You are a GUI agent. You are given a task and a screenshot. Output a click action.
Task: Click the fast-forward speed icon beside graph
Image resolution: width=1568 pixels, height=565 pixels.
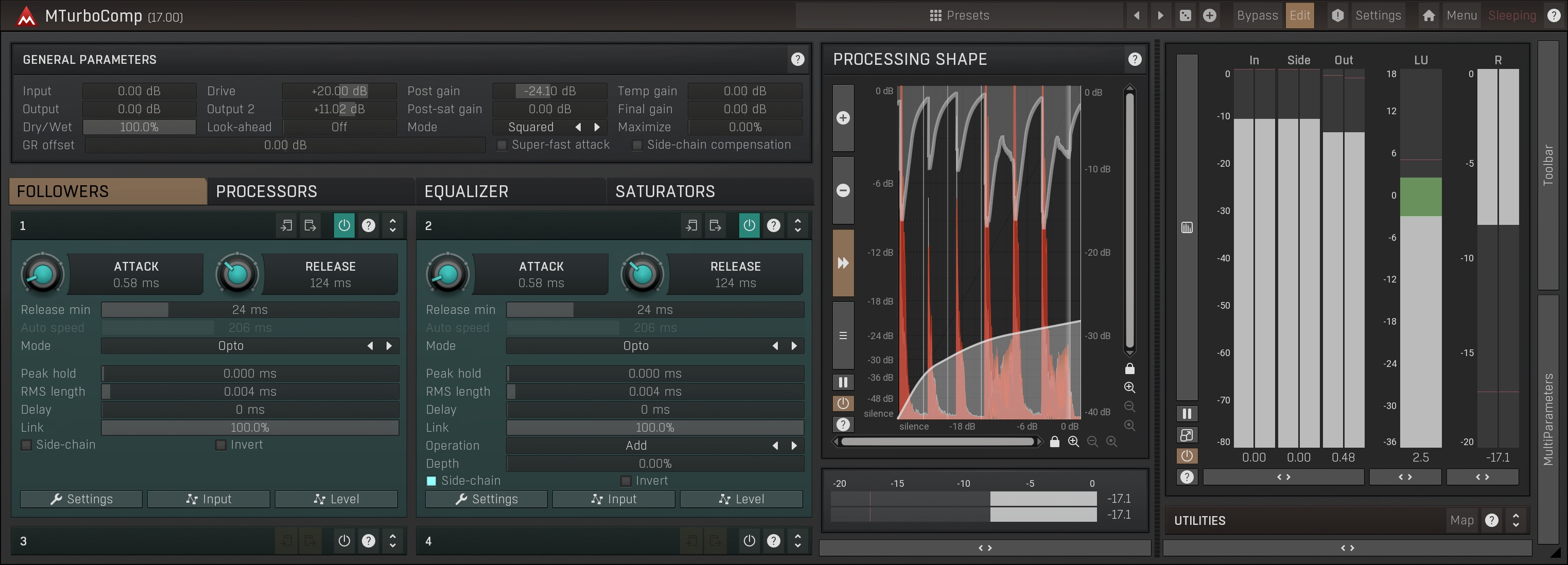[843, 263]
